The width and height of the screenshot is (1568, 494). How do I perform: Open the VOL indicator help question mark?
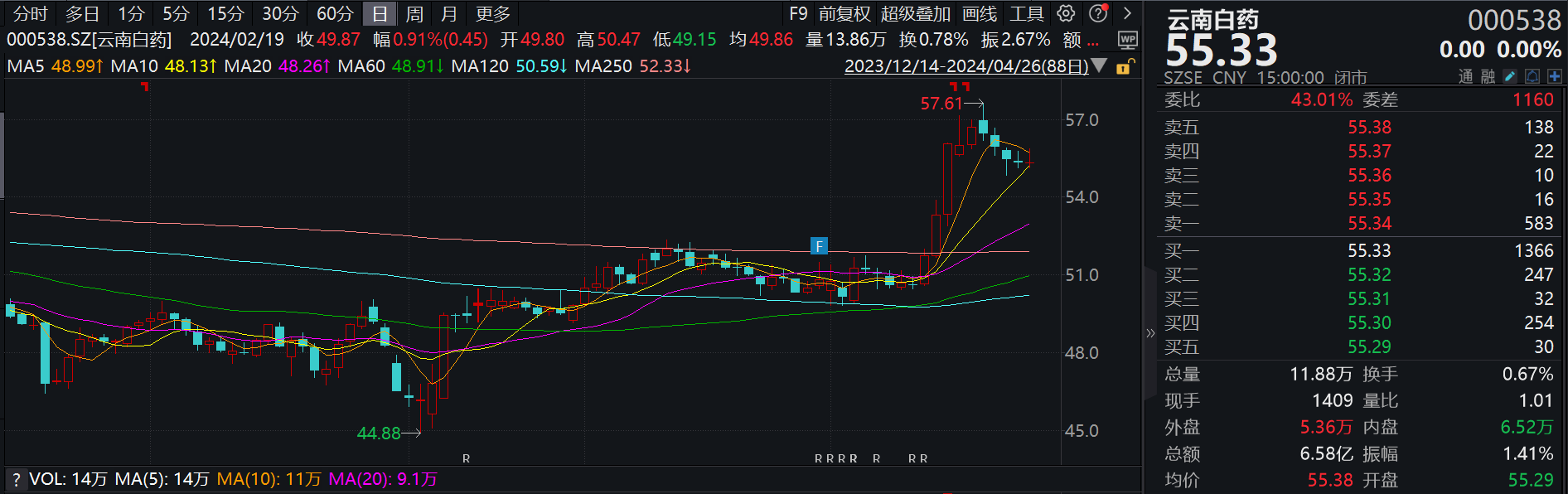(x=16, y=479)
